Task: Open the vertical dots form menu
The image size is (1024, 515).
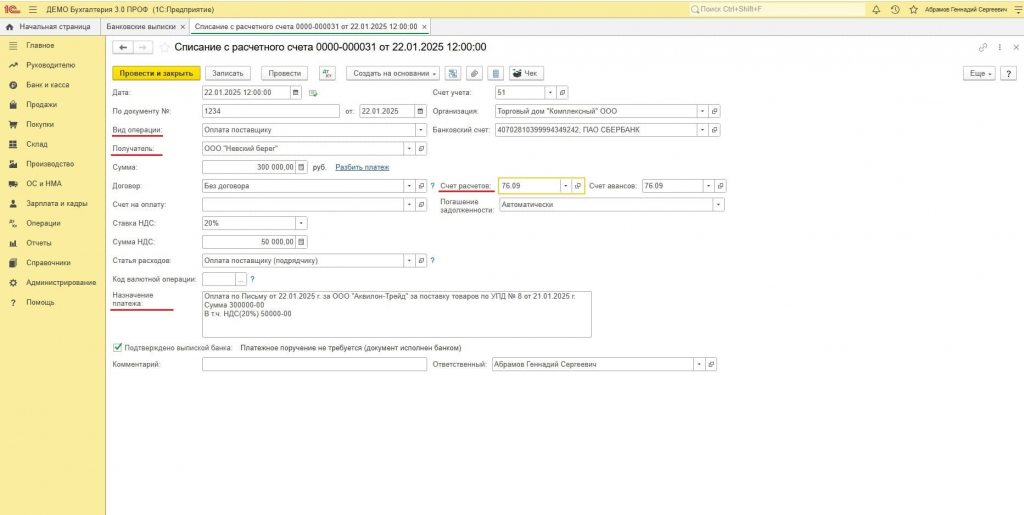Action: pyautogui.click(x=1000, y=48)
